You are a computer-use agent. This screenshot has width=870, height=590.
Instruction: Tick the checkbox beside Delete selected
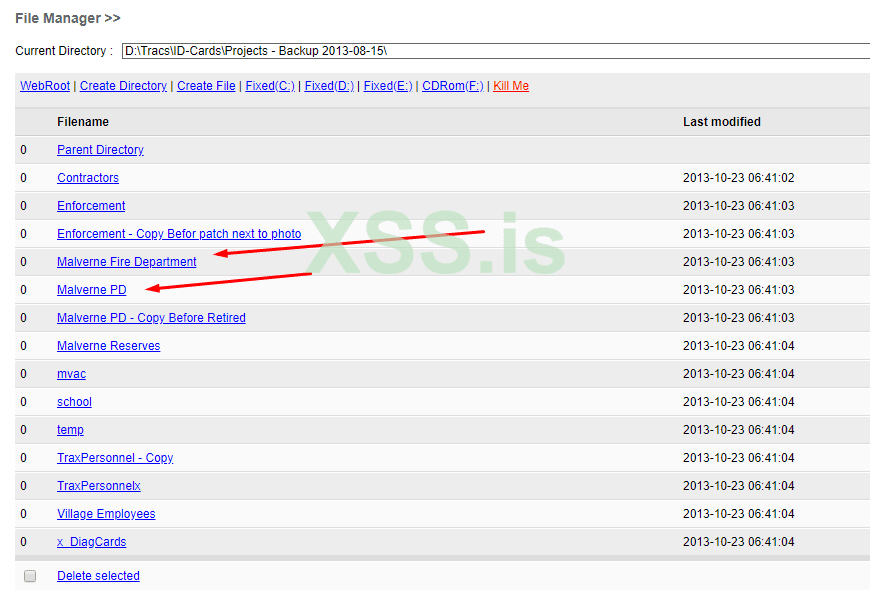point(30,576)
